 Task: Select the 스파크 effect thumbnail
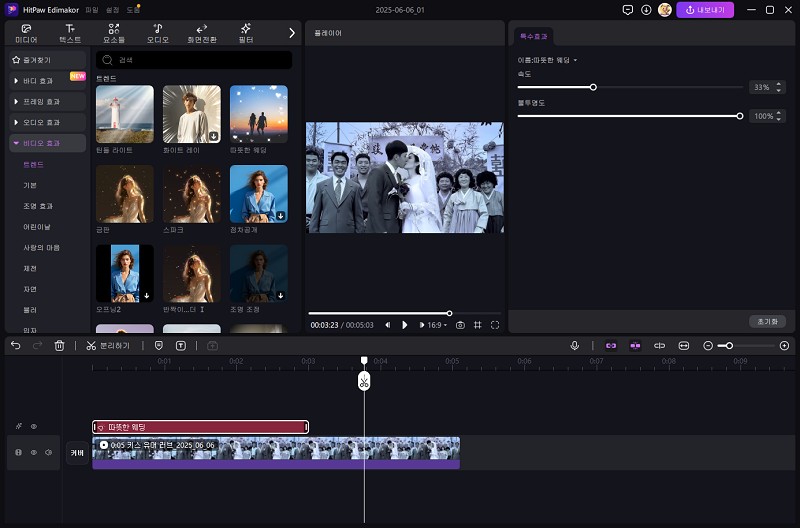click(x=192, y=194)
